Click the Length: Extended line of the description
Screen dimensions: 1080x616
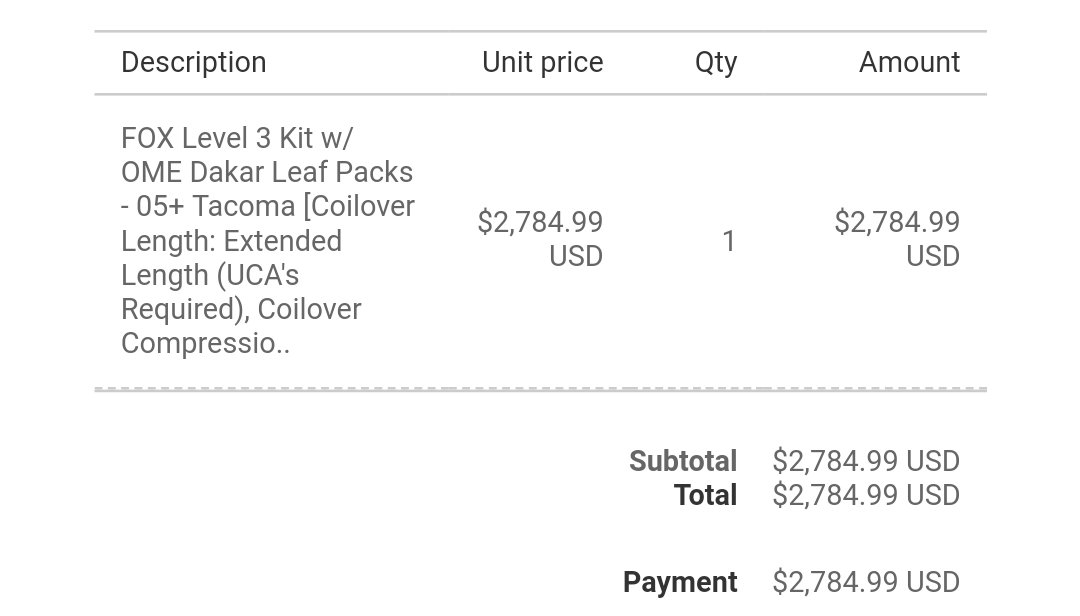coord(231,241)
